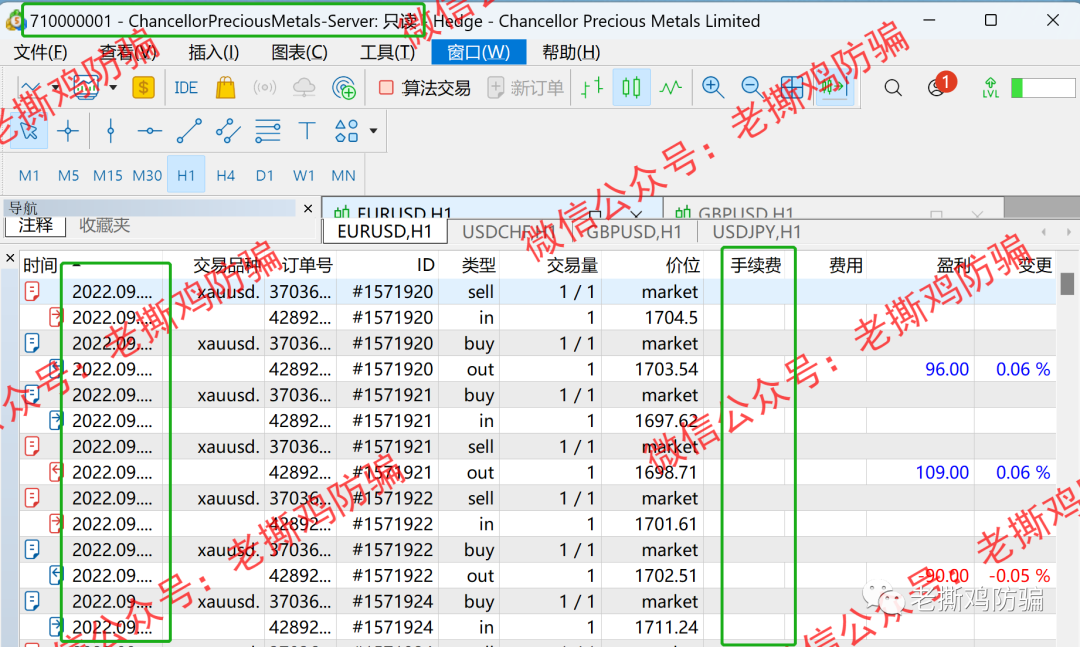
Task: Click the history table vertical scrollbar
Action: [x=1067, y=283]
